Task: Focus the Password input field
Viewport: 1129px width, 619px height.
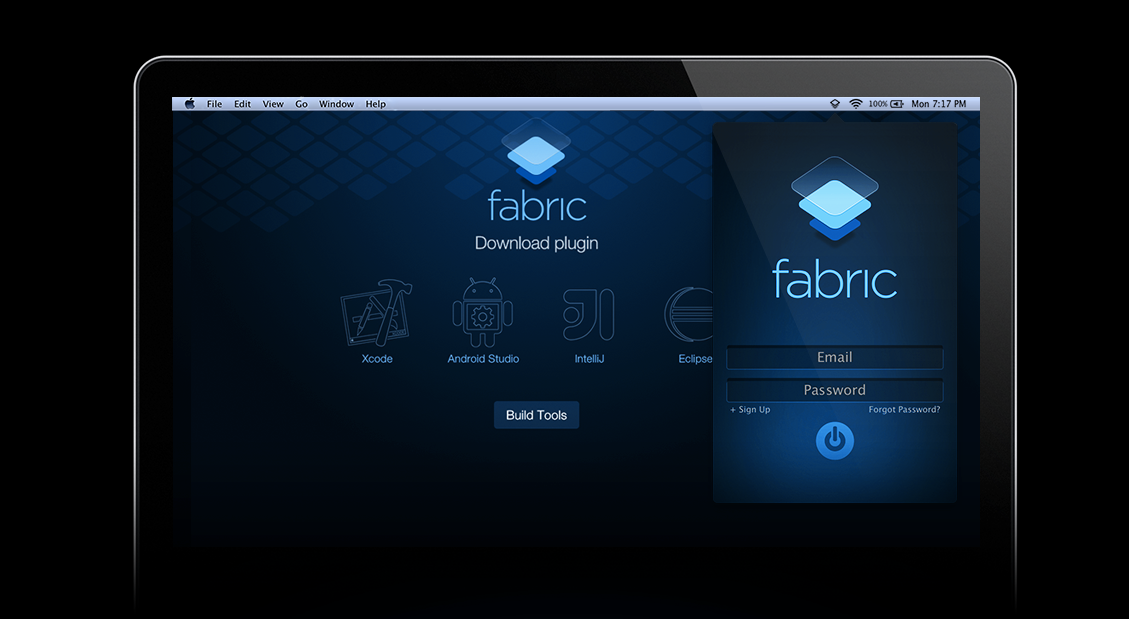Action: (835, 390)
